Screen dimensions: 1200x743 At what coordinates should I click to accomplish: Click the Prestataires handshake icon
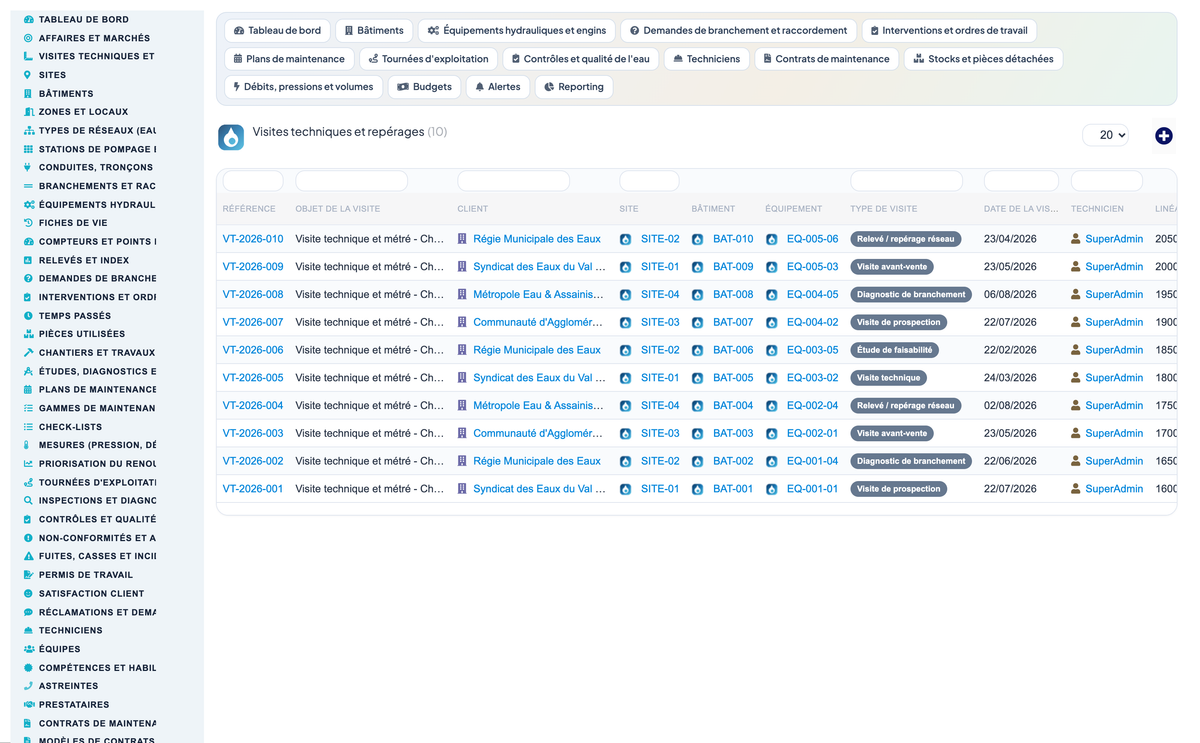[x=28, y=704]
